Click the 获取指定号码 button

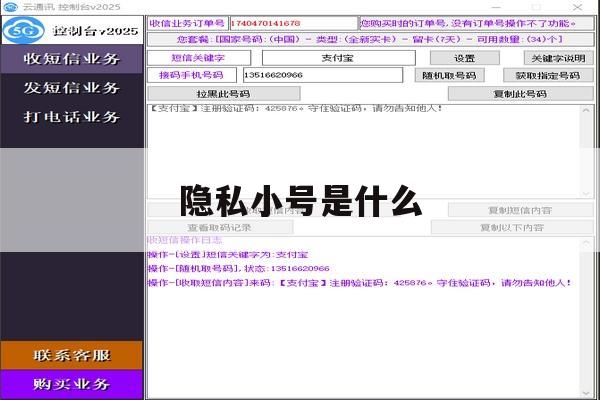click(548, 75)
